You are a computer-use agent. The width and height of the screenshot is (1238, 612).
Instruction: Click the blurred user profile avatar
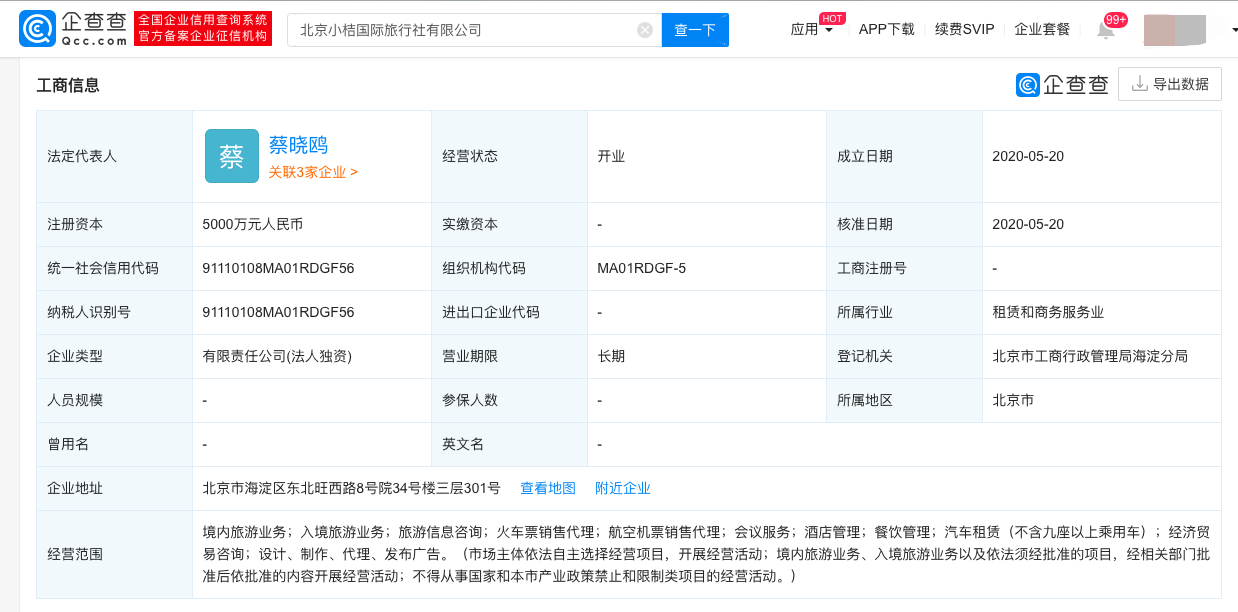pos(1175,30)
